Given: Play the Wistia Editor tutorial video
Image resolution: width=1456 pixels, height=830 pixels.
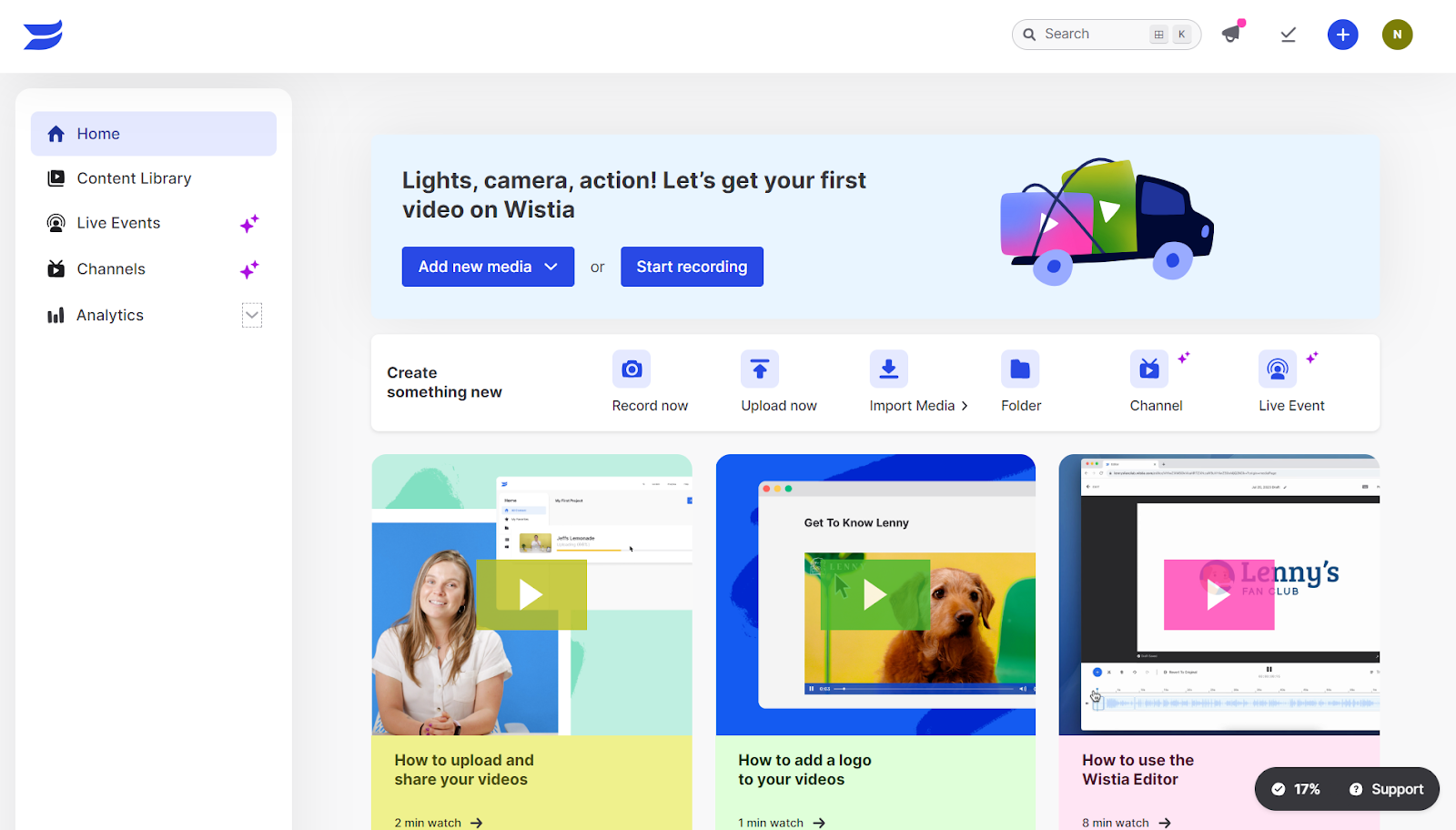Looking at the screenshot, I should (1218, 595).
